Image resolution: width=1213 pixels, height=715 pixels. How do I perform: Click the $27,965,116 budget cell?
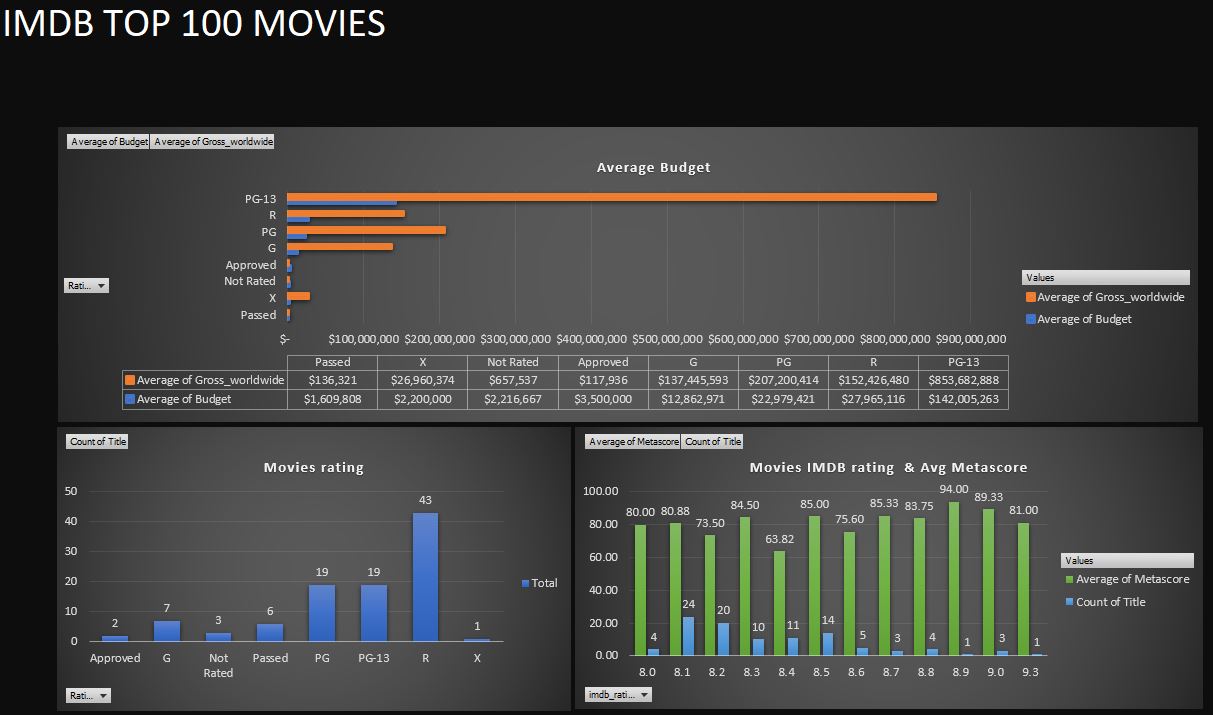[873, 399]
